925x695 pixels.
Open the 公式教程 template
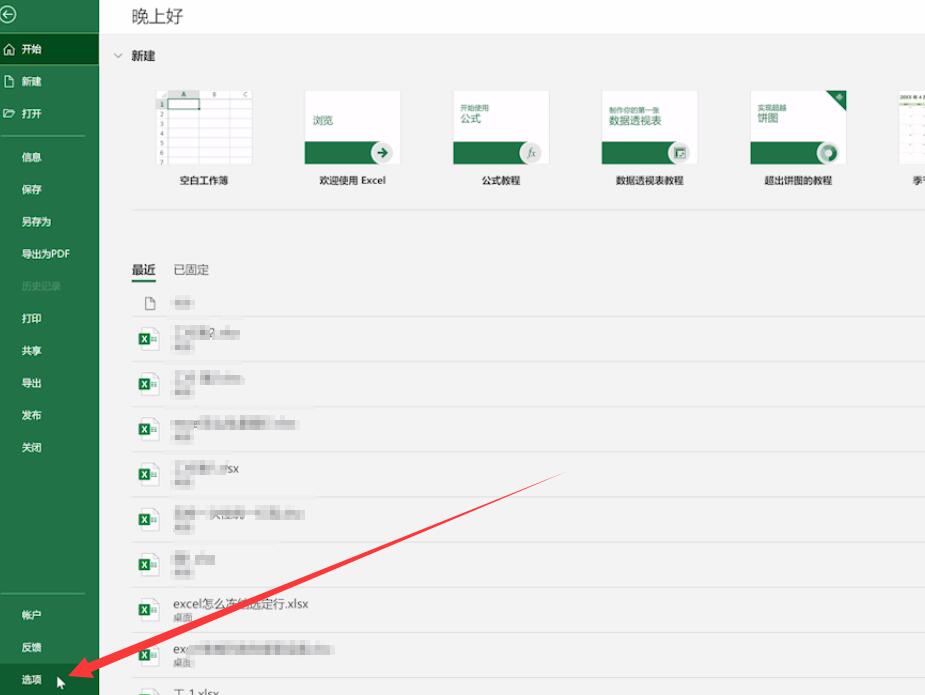coord(501,127)
